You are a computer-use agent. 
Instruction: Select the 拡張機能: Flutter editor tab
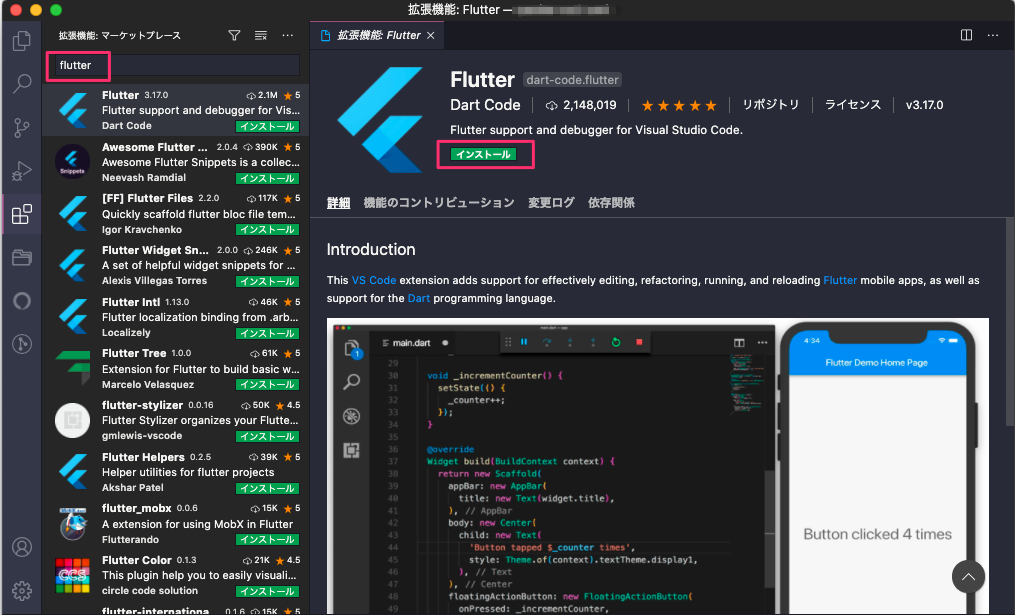point(379,36)
